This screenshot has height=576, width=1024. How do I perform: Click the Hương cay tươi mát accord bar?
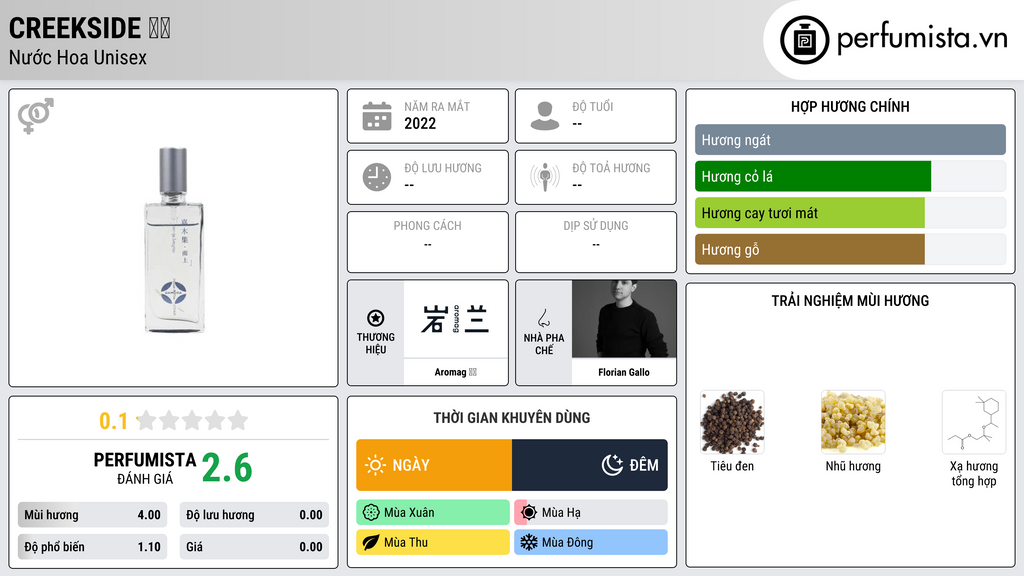(x=810, y=213)
